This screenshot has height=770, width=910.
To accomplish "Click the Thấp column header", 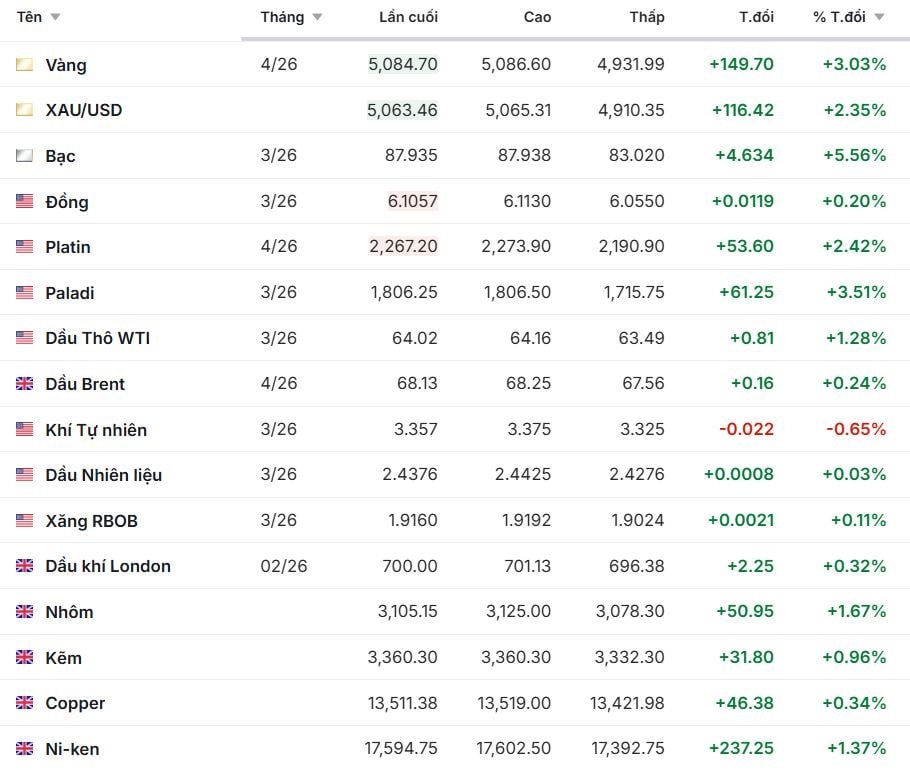I will click(x=647, y=17).
